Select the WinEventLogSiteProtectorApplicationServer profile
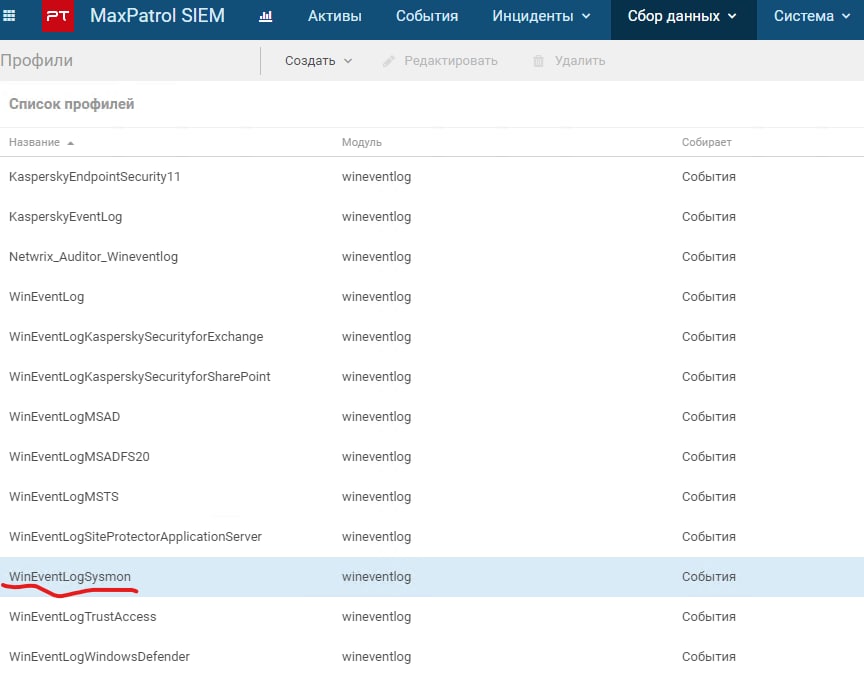 [x=432, y=537]
